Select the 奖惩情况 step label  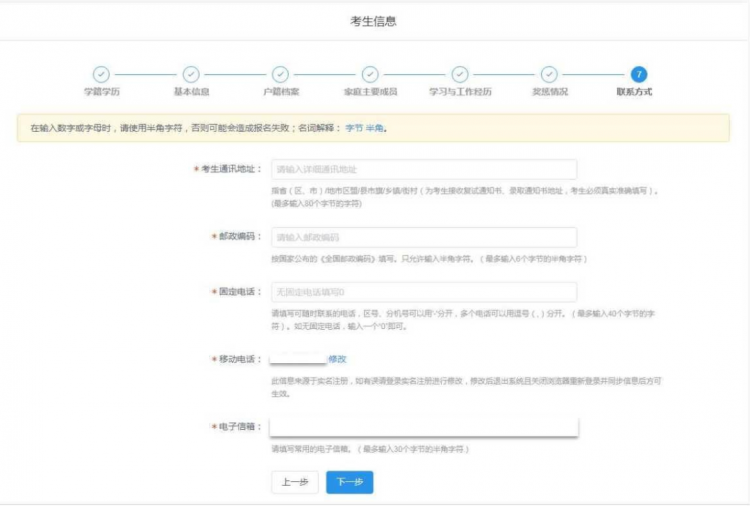click(550, 92)
